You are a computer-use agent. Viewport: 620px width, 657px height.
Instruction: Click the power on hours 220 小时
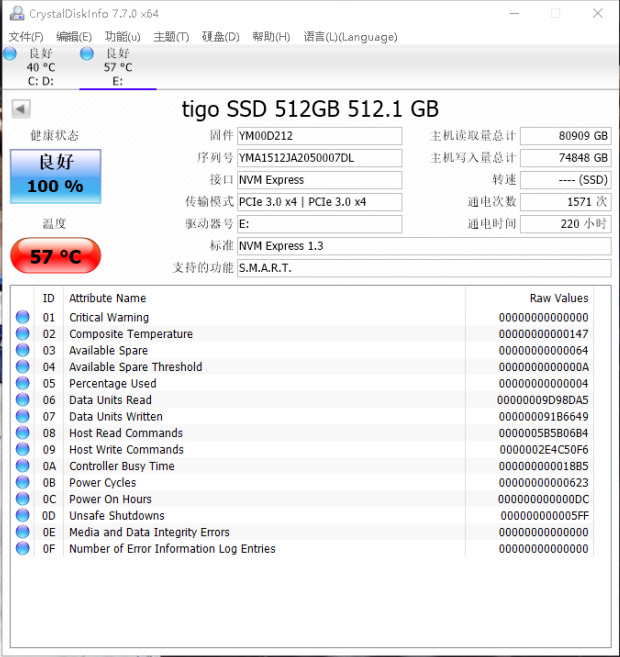pos(566,224)
